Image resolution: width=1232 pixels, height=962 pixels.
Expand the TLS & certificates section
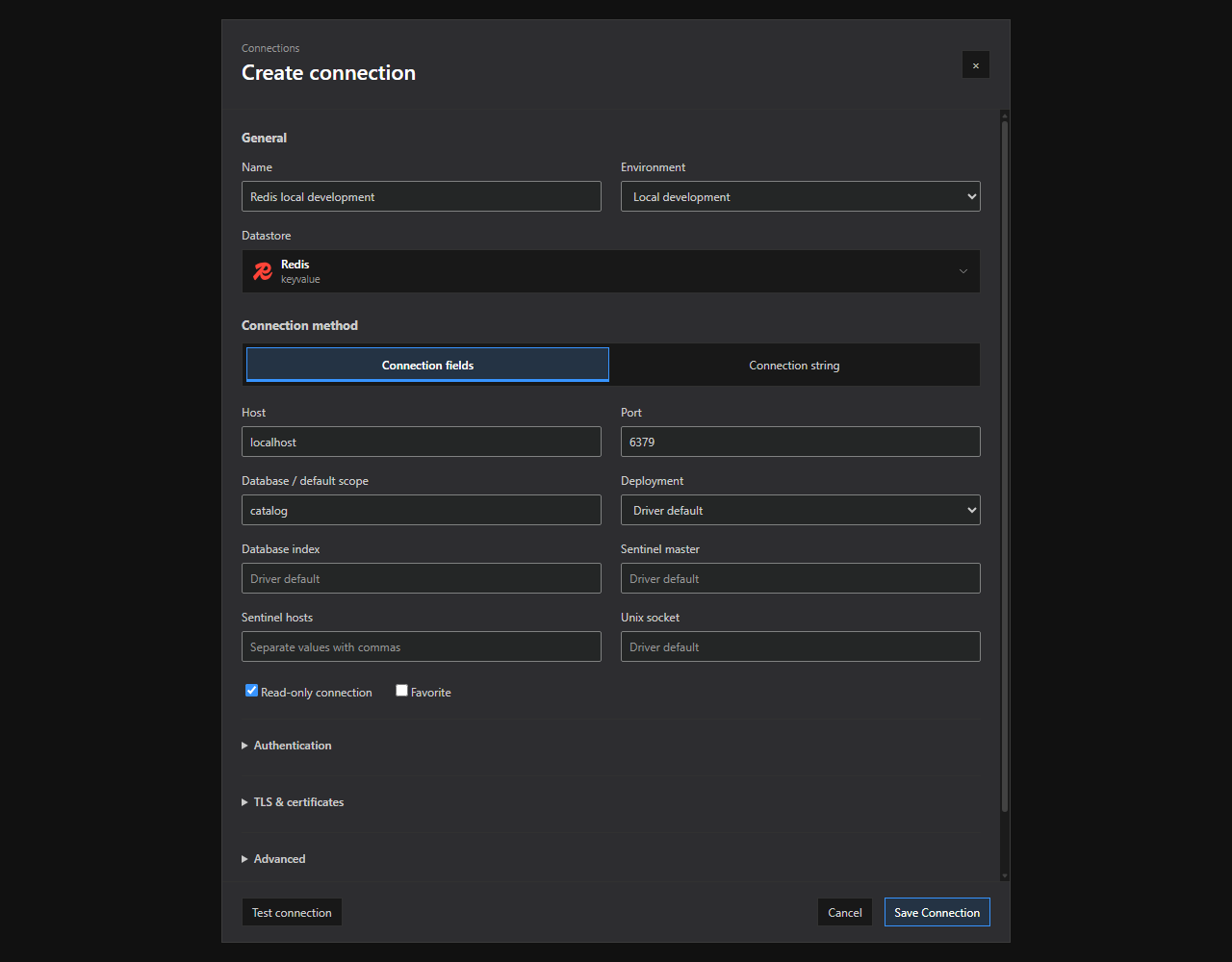tap(293, 802)
